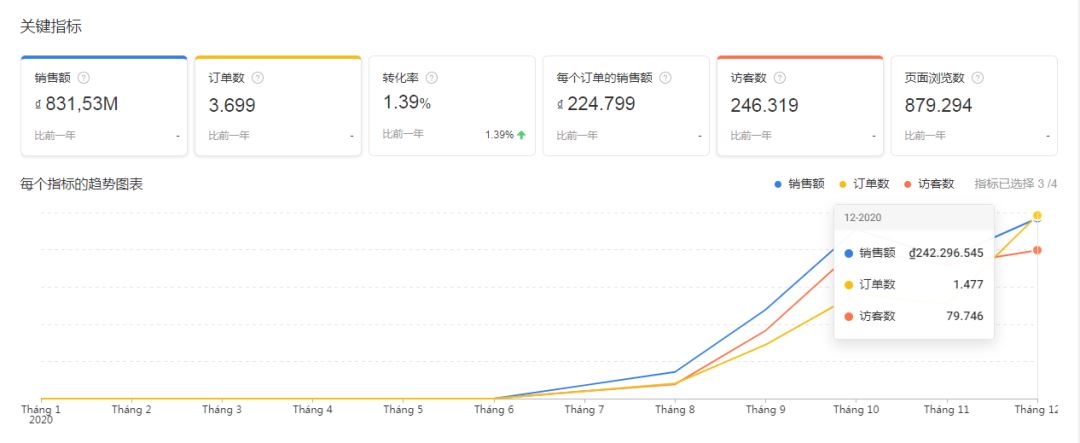Image resolution: width=1080 pixels, height=443 pixels.
Task: Click help icon next to 订单数
Action: [x=257, y=78]
